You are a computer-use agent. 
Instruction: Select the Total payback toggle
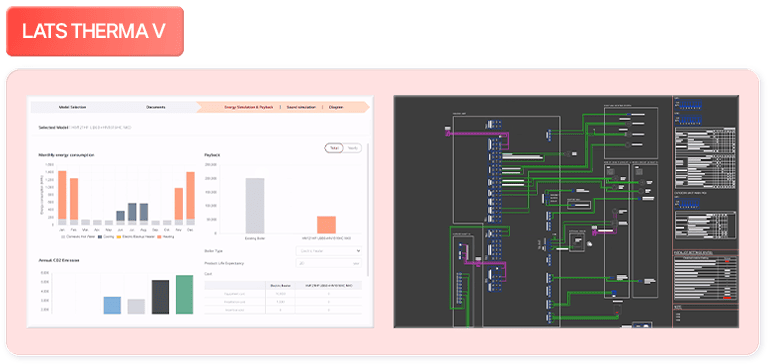(x=335, y=147)
